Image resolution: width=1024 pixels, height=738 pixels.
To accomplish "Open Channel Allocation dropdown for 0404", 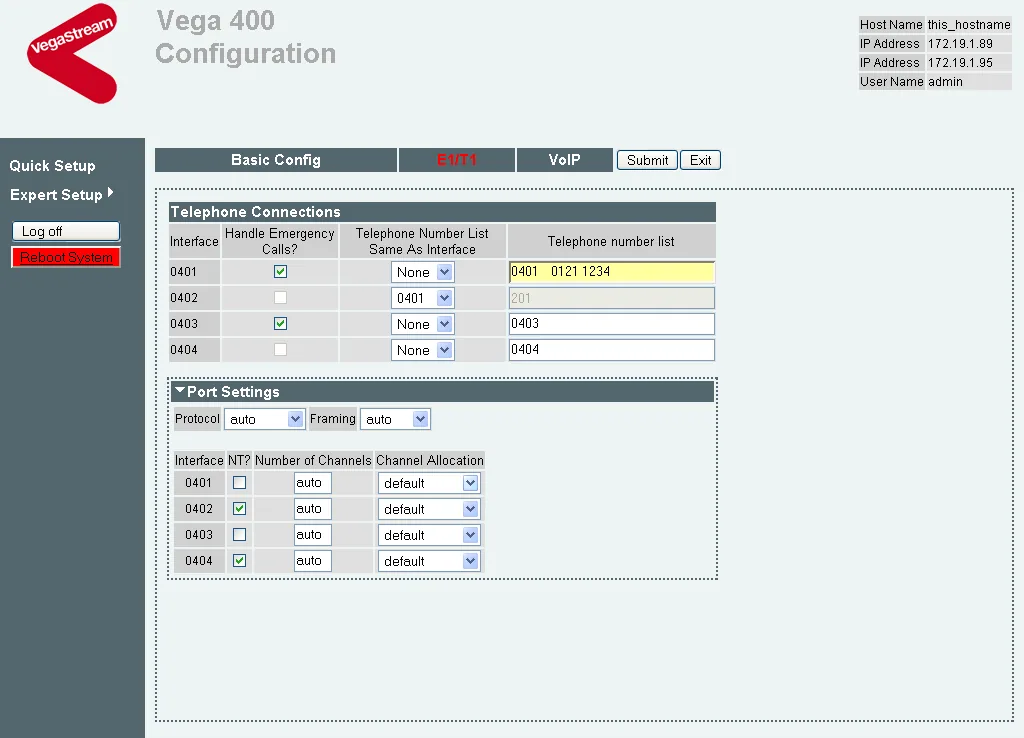I will coord(428,562).
